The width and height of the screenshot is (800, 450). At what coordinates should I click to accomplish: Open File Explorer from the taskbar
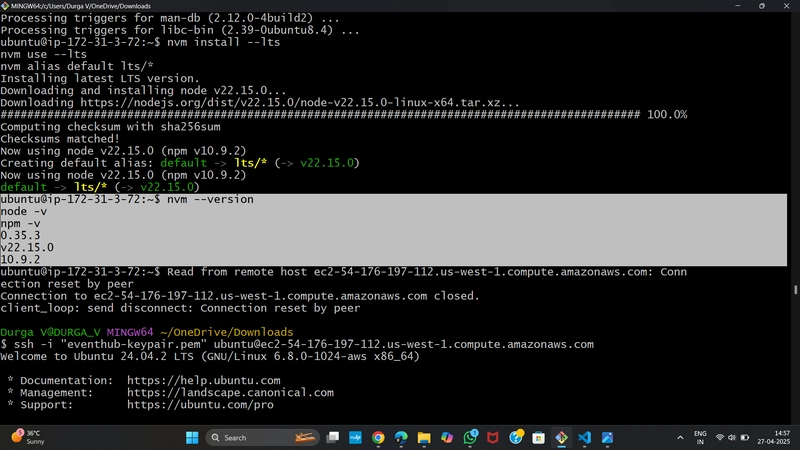pos(424,437)
